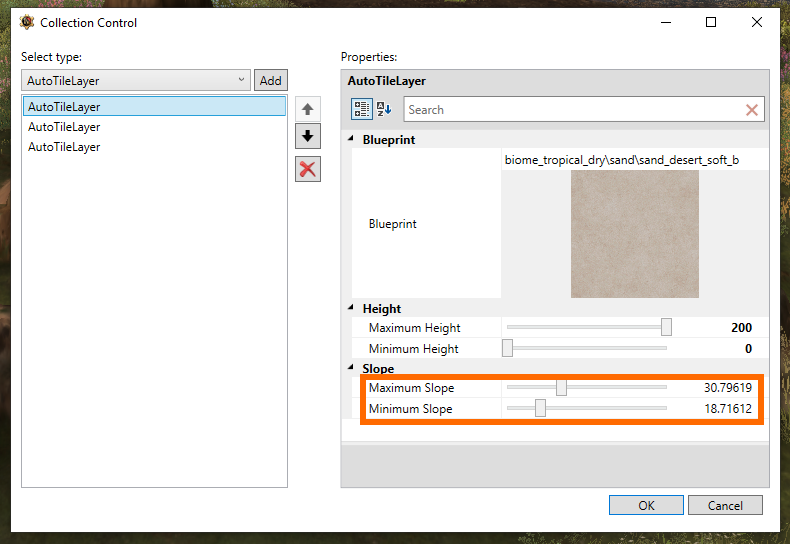Click the Add button
Image resolution: width=790 pixels, height=544 pixels.
click(271, 80)
